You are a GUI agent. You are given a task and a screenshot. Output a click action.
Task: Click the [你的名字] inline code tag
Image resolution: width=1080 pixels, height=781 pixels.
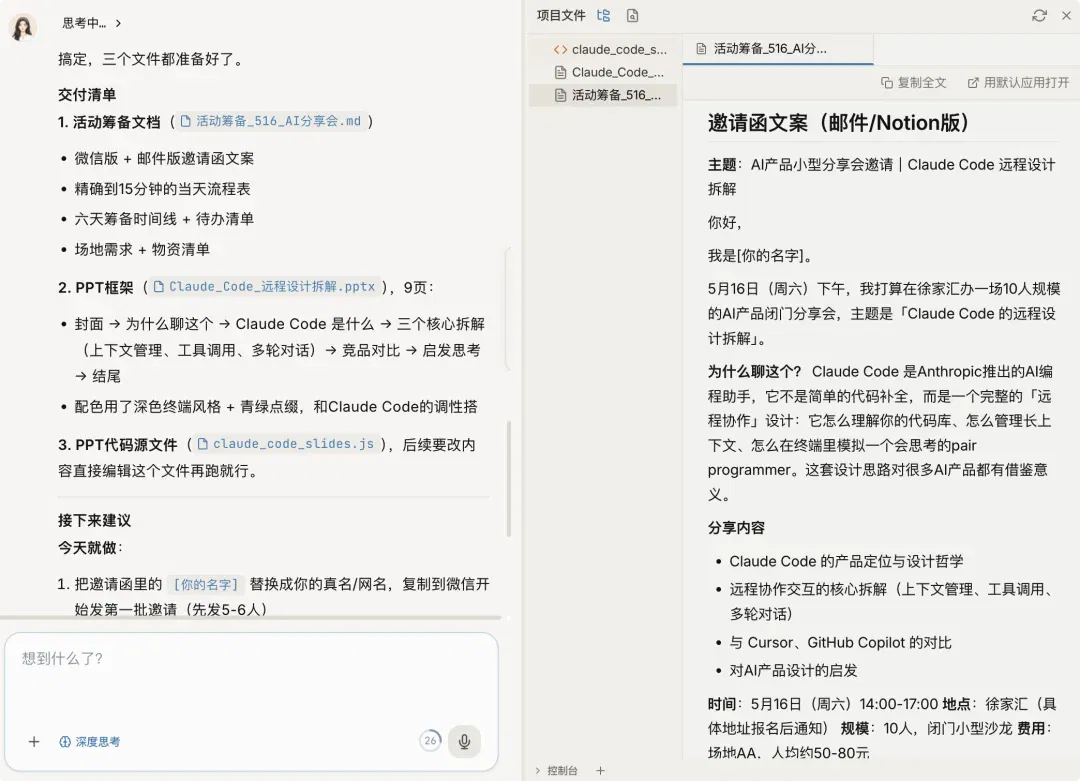coord(205,585)
